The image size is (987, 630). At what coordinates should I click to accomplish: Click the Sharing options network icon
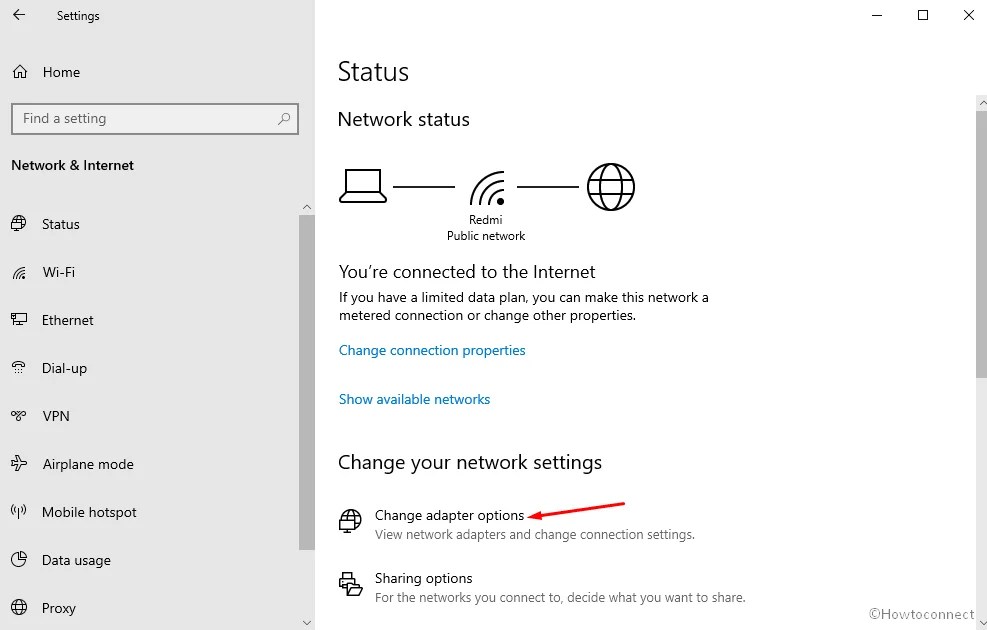click(349, 584)
